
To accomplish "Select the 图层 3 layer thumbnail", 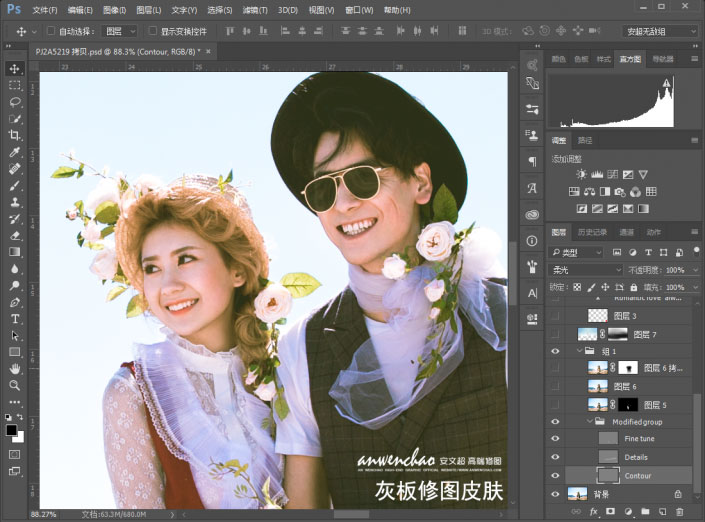I will (598, 316).
